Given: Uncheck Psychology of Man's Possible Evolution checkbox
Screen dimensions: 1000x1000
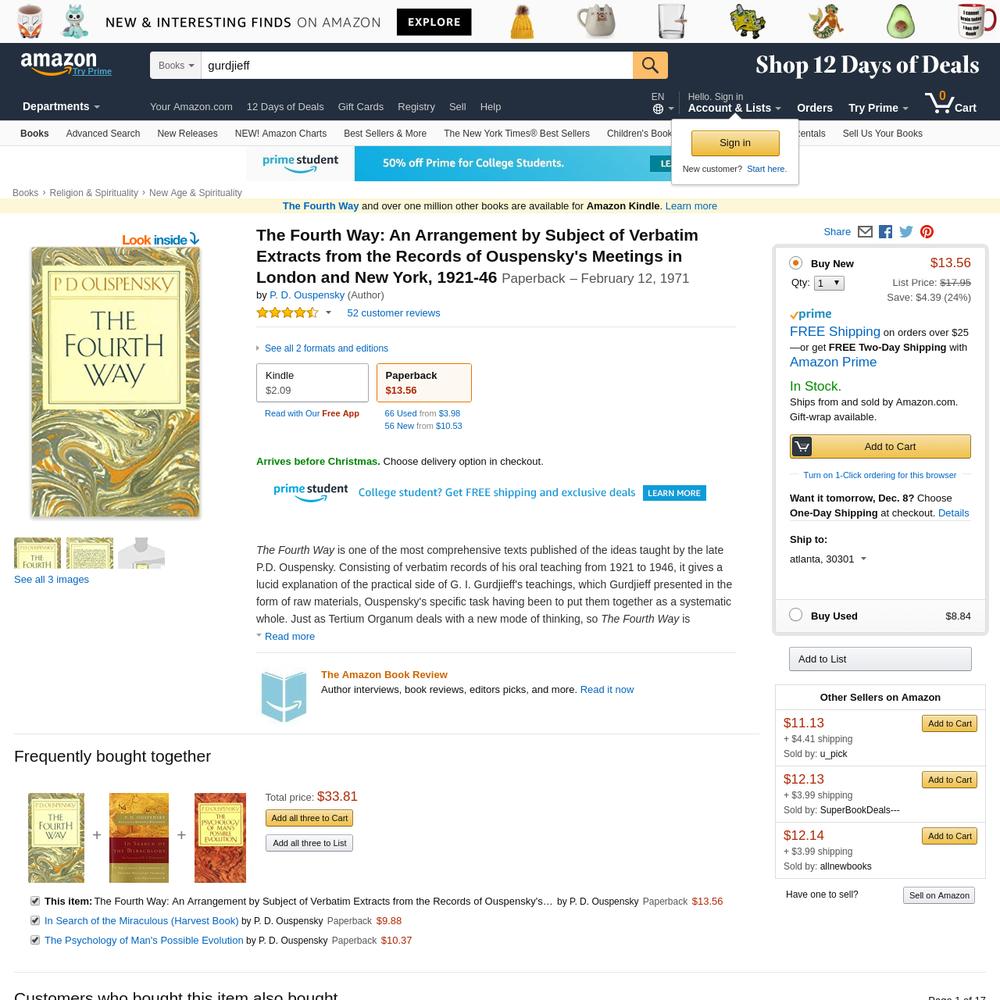Looking at the screenshot, I should click(x=35, y=940).
